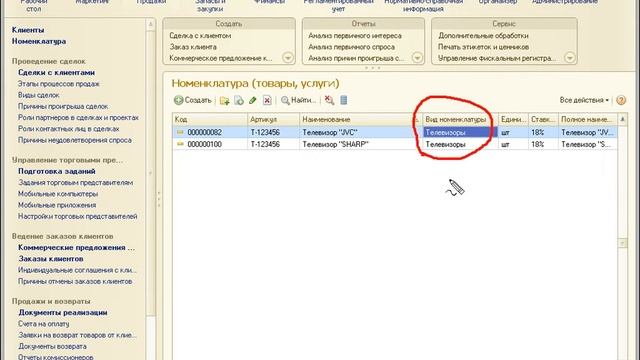Open Заказы клиентов link
The image size is (640, 360).
(51, 259)
